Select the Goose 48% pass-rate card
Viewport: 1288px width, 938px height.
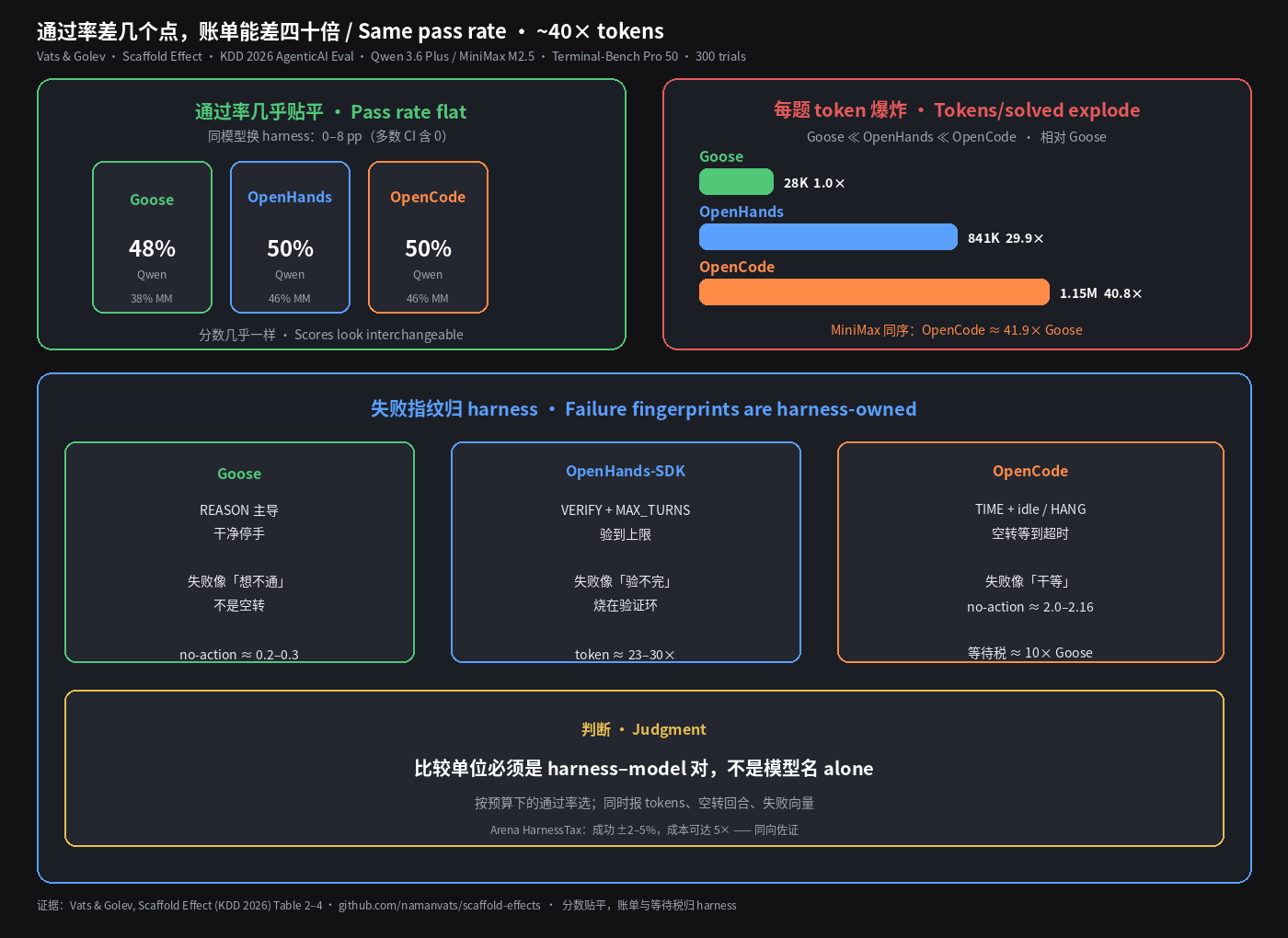tap(152, 237)
